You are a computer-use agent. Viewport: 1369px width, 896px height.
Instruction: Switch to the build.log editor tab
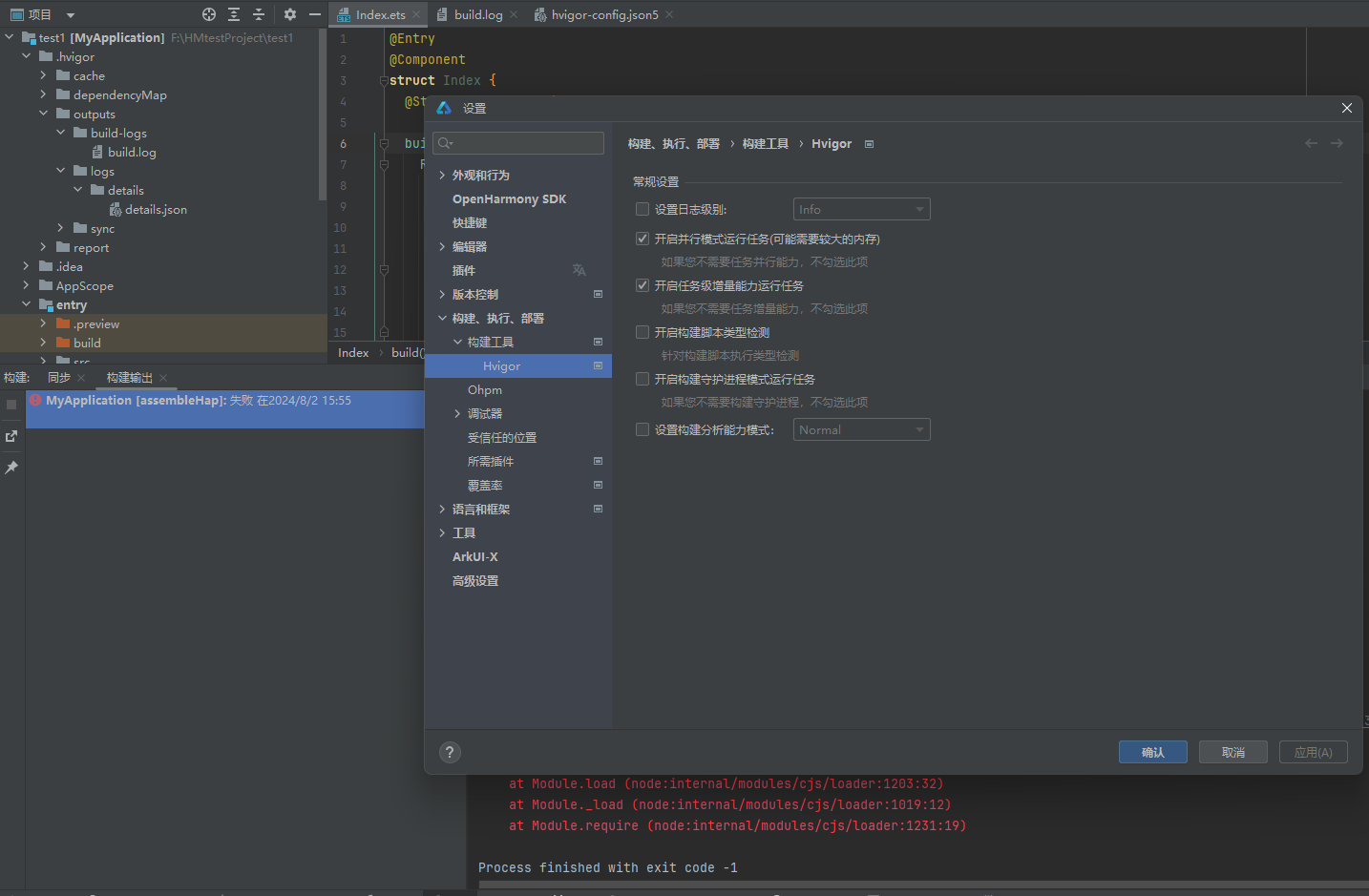coord(478,14)
